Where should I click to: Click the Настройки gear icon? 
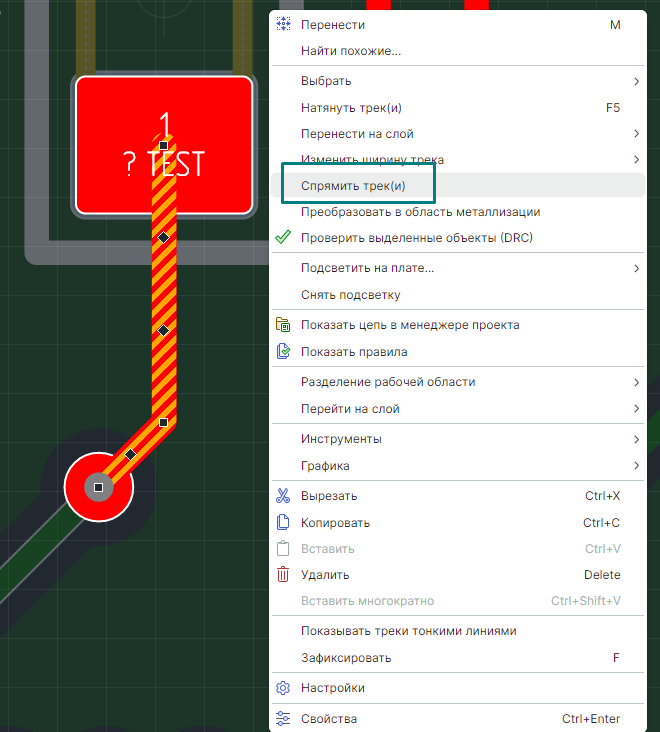[x=283, y=688]
